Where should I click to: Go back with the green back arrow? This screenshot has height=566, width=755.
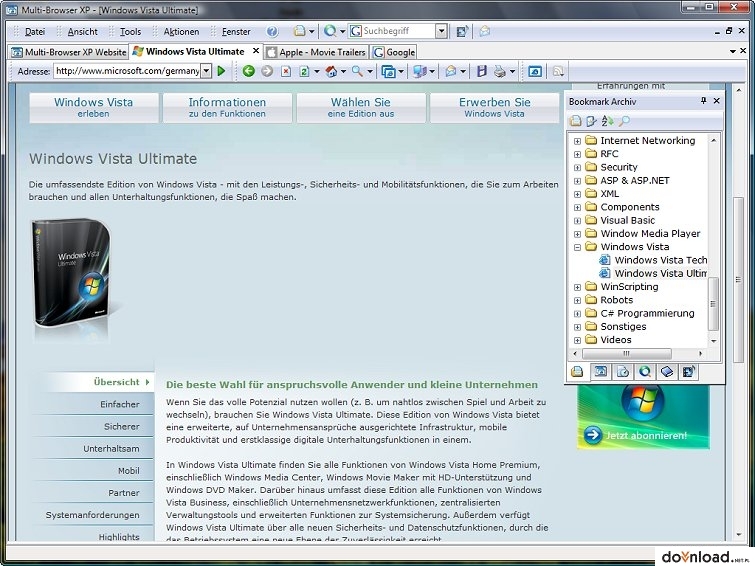[248, 71]
